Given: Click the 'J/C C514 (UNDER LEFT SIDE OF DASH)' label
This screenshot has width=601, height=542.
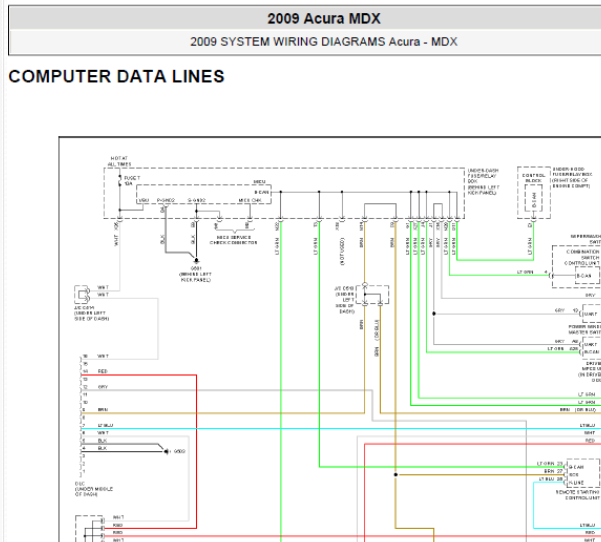Looking at the screenshot, I should tap(92, 313).
